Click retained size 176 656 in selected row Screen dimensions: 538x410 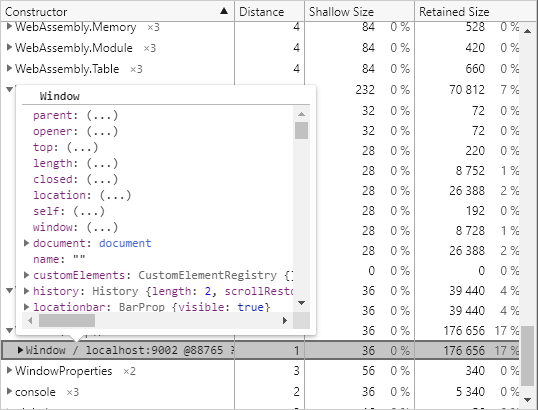(464, 350)
